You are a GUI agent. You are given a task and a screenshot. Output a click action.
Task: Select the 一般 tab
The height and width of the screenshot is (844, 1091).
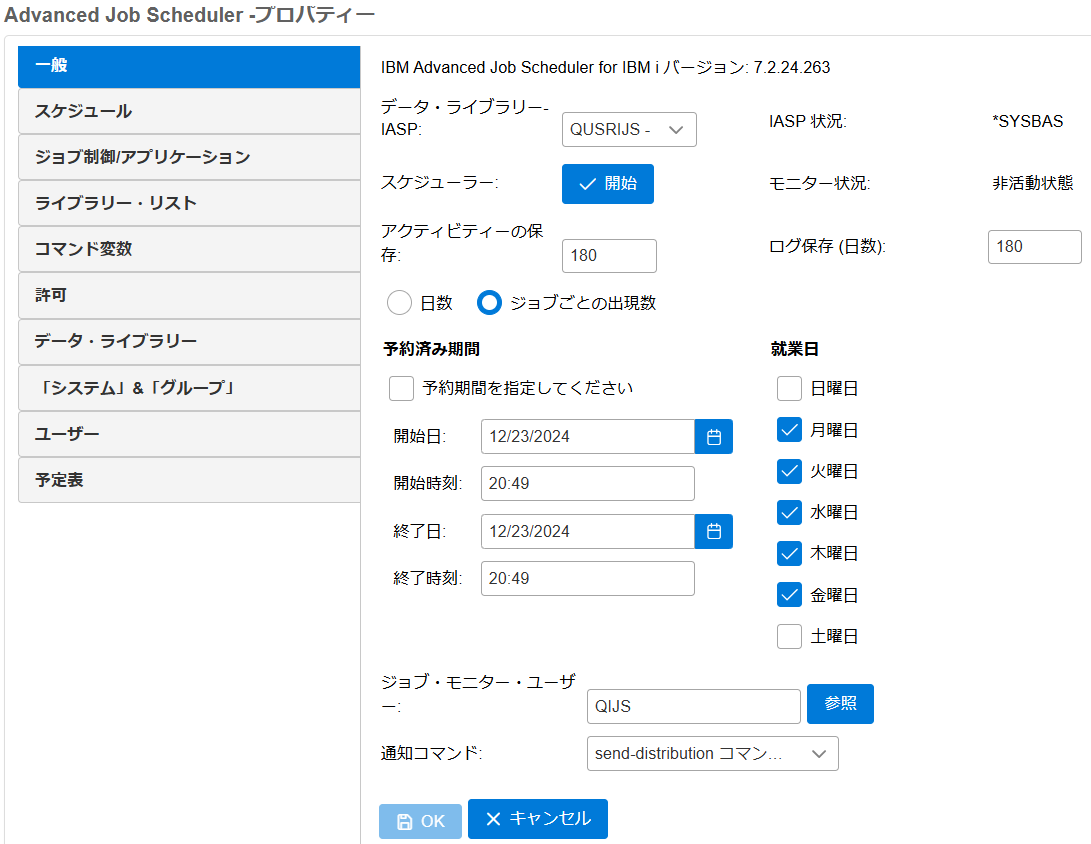[189, 66]
